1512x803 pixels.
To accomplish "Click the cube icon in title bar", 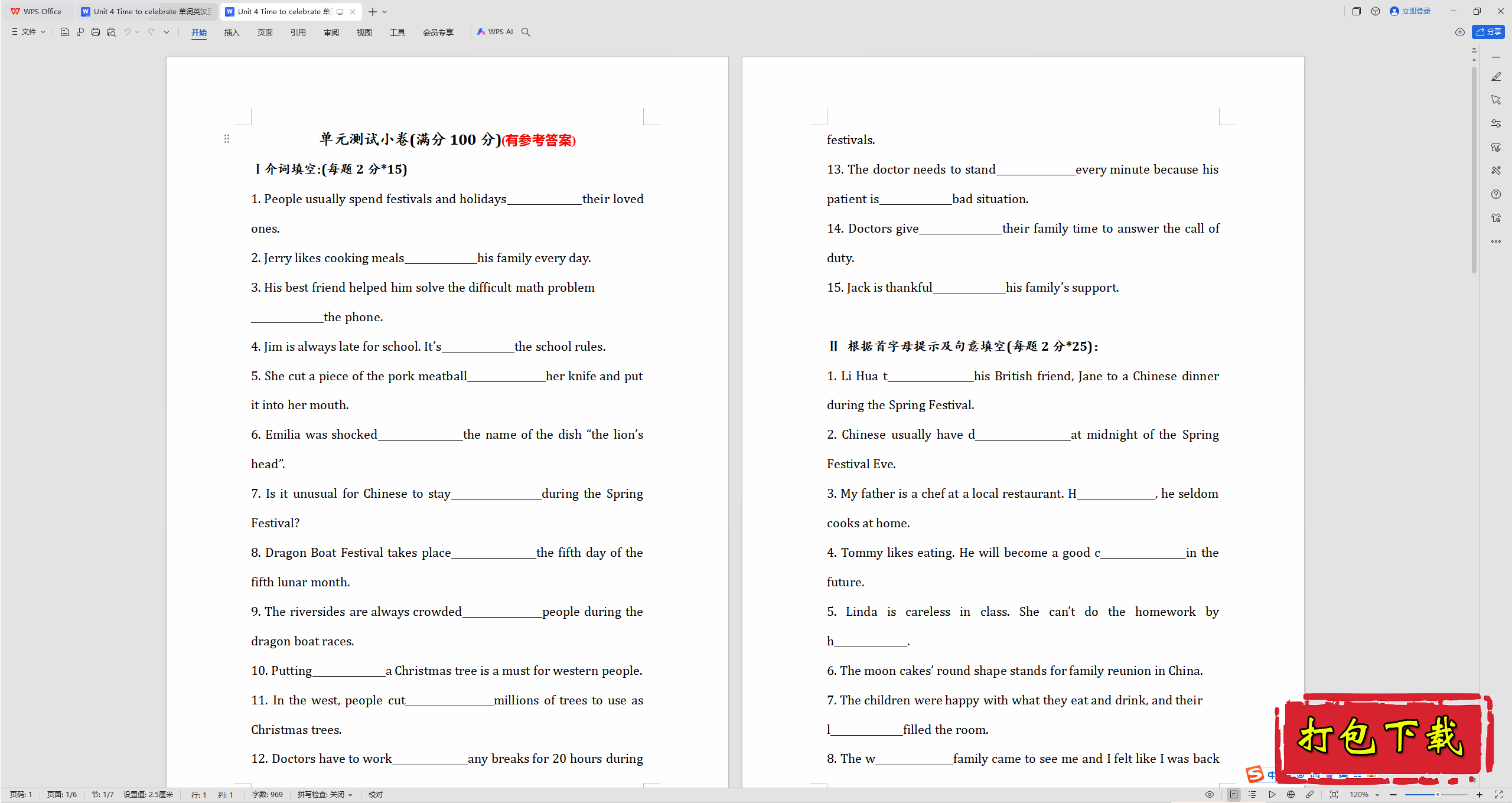I will pos(1376,11).
